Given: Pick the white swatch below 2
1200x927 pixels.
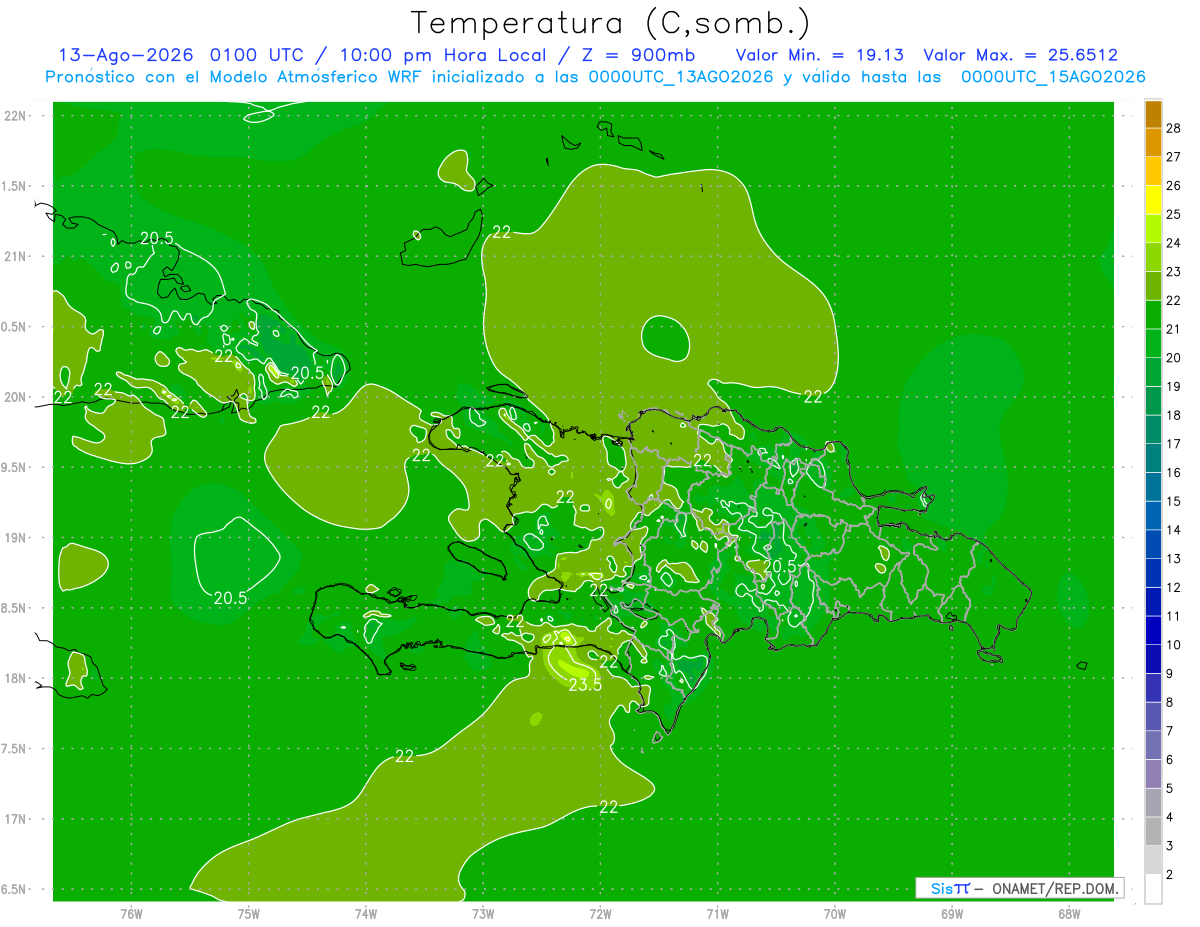Looking at the screenshot, I should tap(1153, 889).
